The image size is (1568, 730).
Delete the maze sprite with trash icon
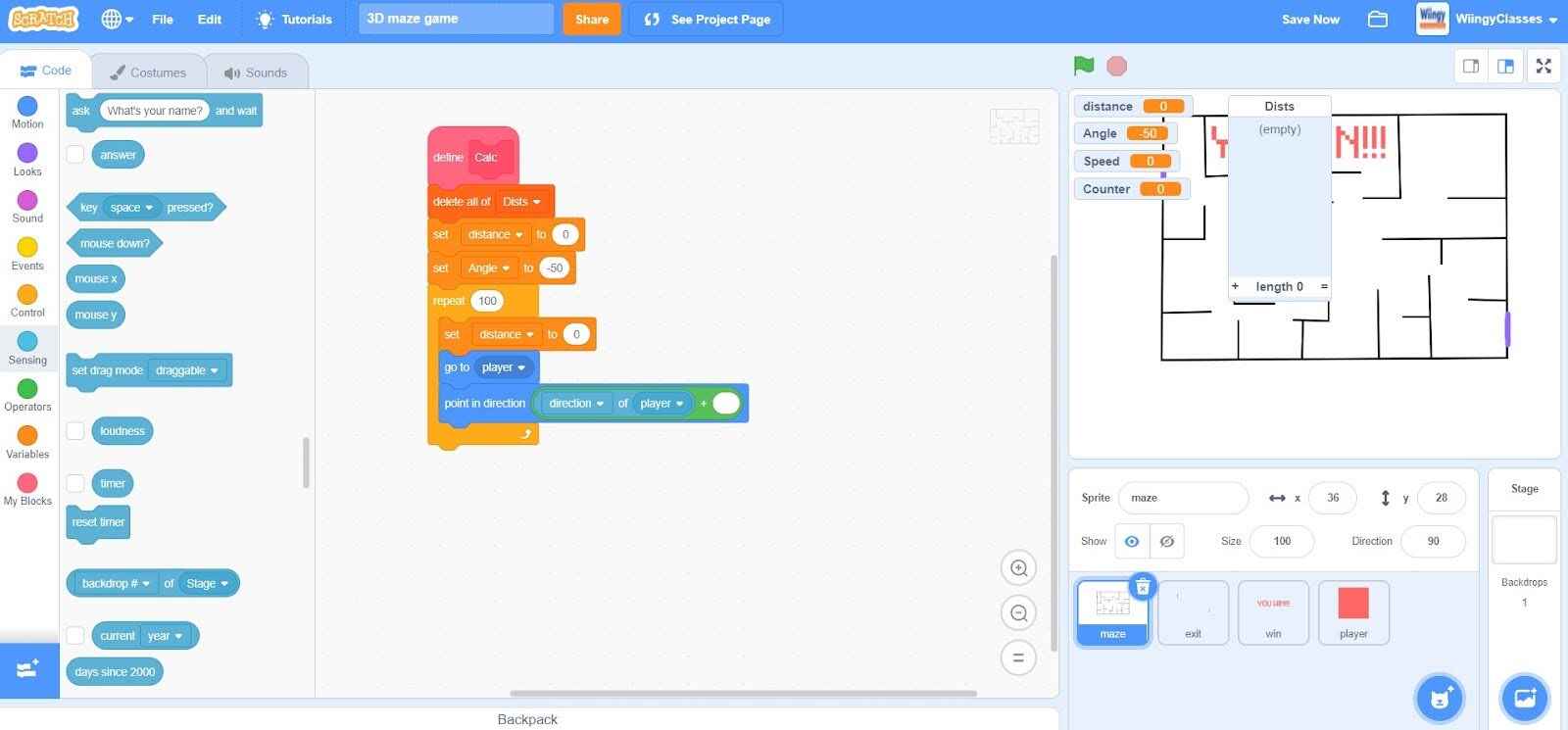[1143, 586]
